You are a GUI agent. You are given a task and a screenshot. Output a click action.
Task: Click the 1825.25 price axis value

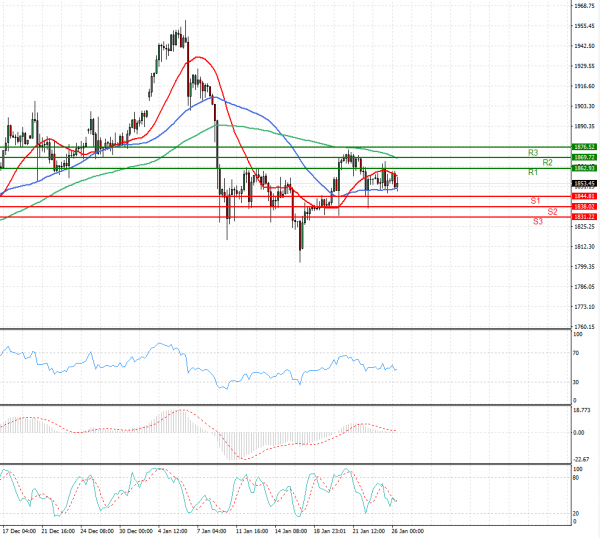point(584,227)
